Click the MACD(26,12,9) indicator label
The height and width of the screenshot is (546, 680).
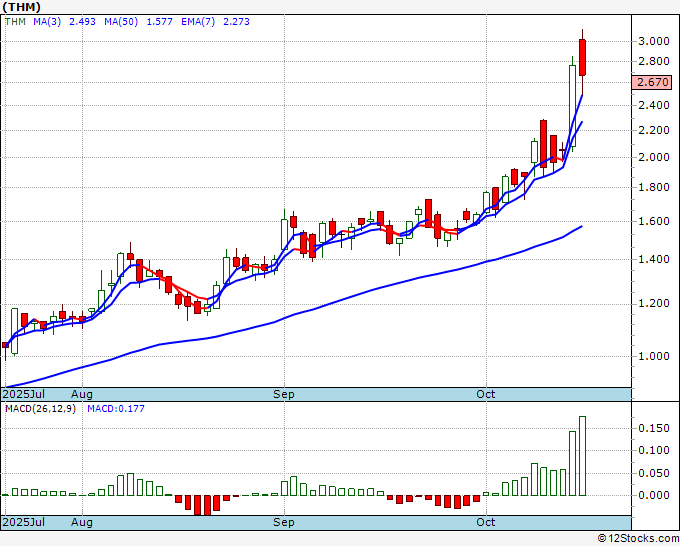click(40, 409)
